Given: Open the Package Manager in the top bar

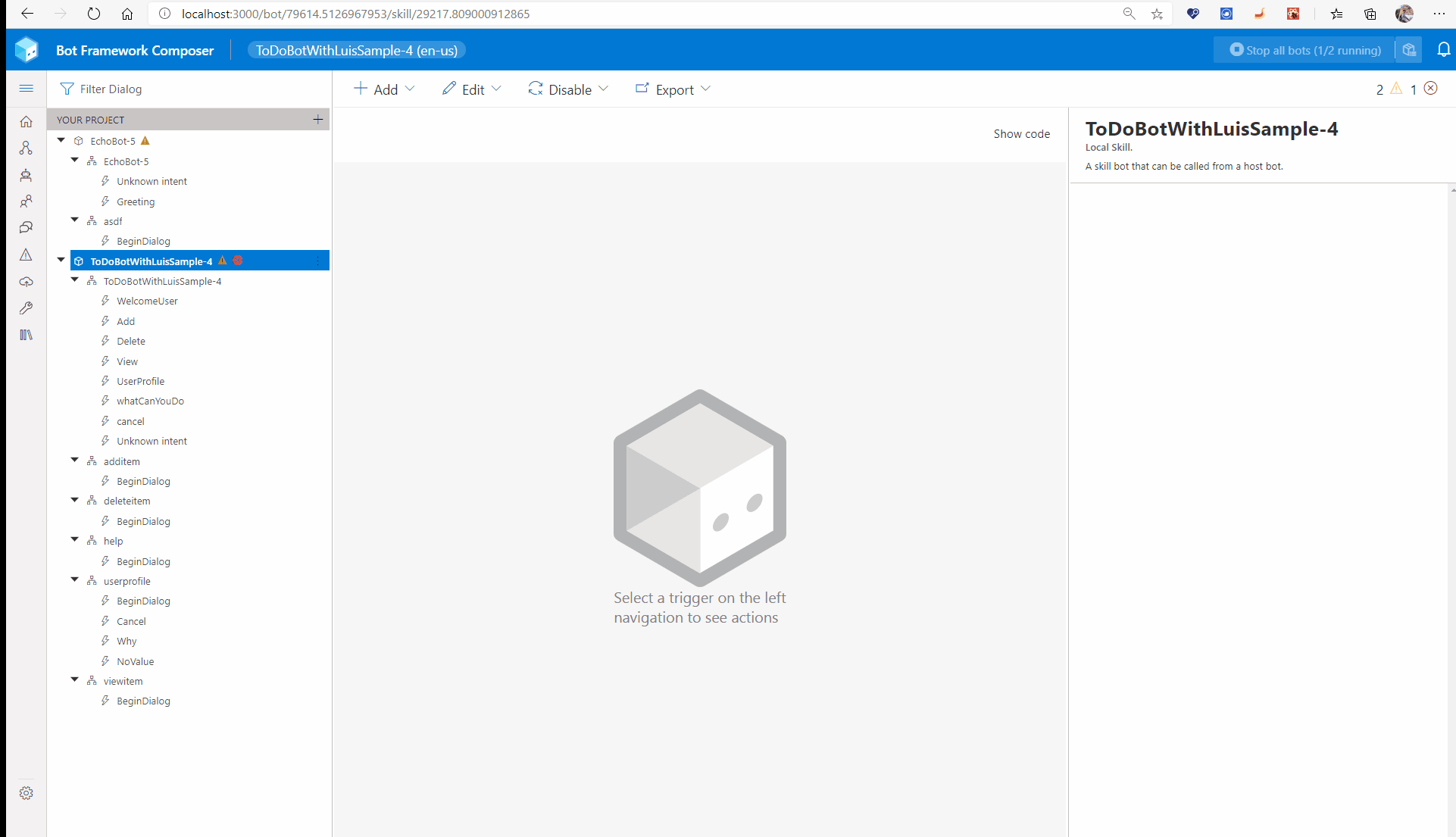Looking at the screenshot, I should [1410, 49].
